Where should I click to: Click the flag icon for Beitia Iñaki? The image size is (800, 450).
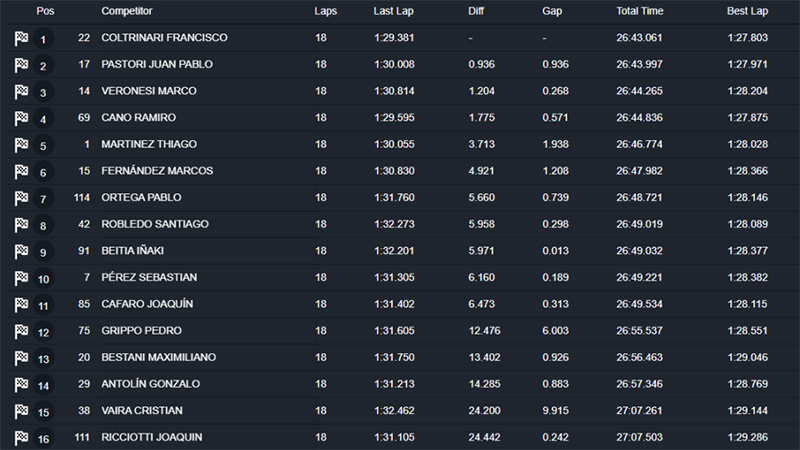[x=21, y=251]
